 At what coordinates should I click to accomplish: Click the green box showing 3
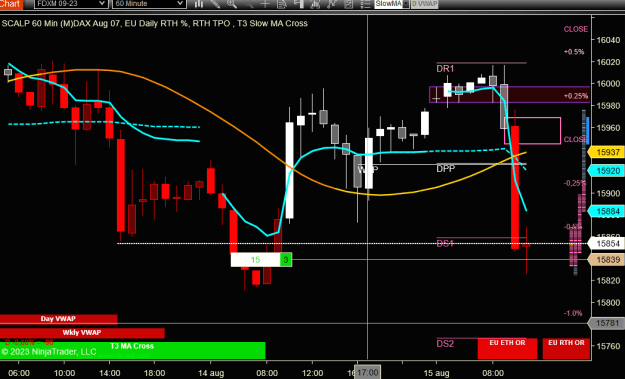(286, 260)
